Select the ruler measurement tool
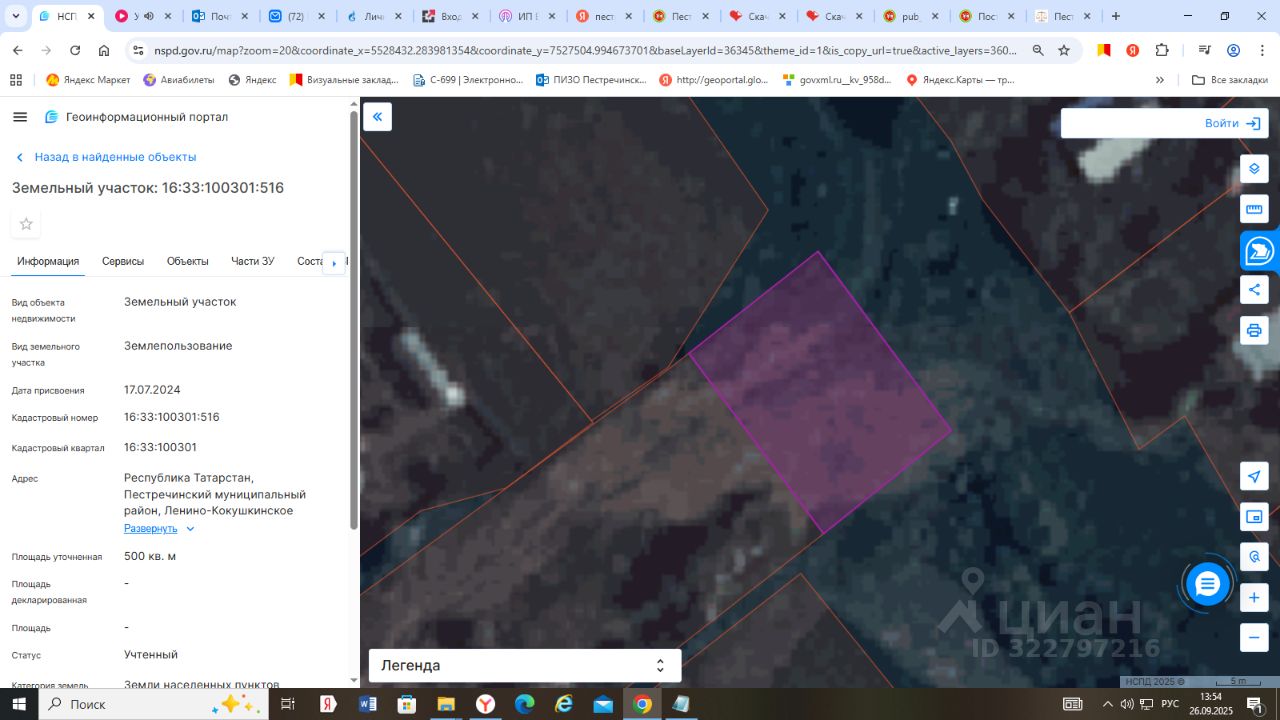Viewport: 1280px width, 720px height. tap(1254, 210)
